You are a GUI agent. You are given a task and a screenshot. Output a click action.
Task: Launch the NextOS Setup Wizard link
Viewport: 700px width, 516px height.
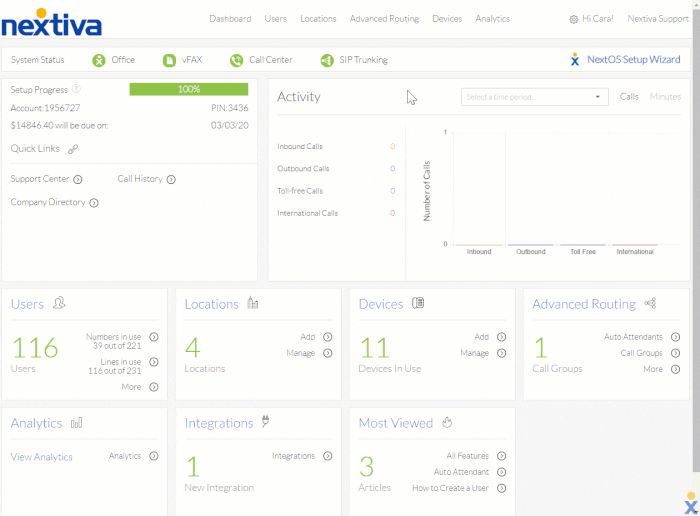633,59
